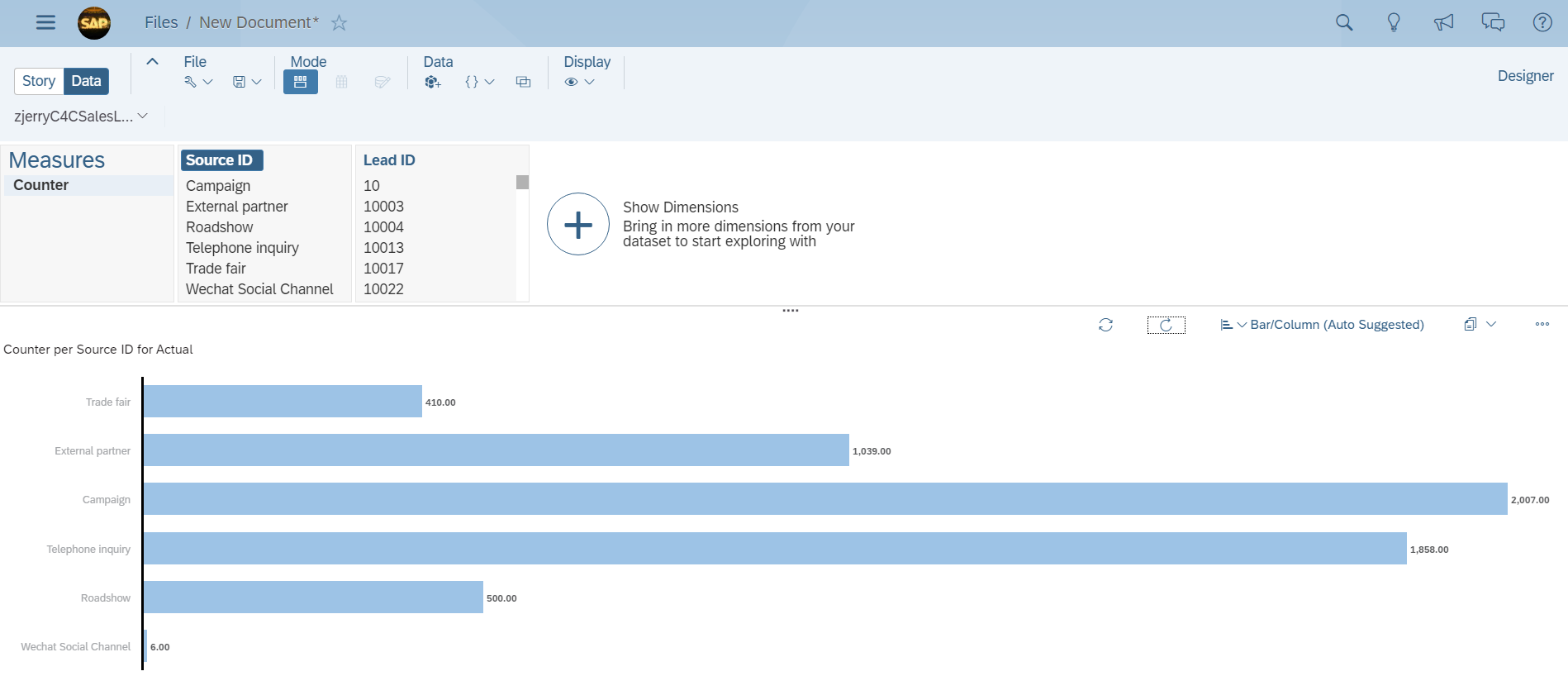Open the lightbulb help tips icon
The image size is (1568, 676).
tap(1394, 22)
